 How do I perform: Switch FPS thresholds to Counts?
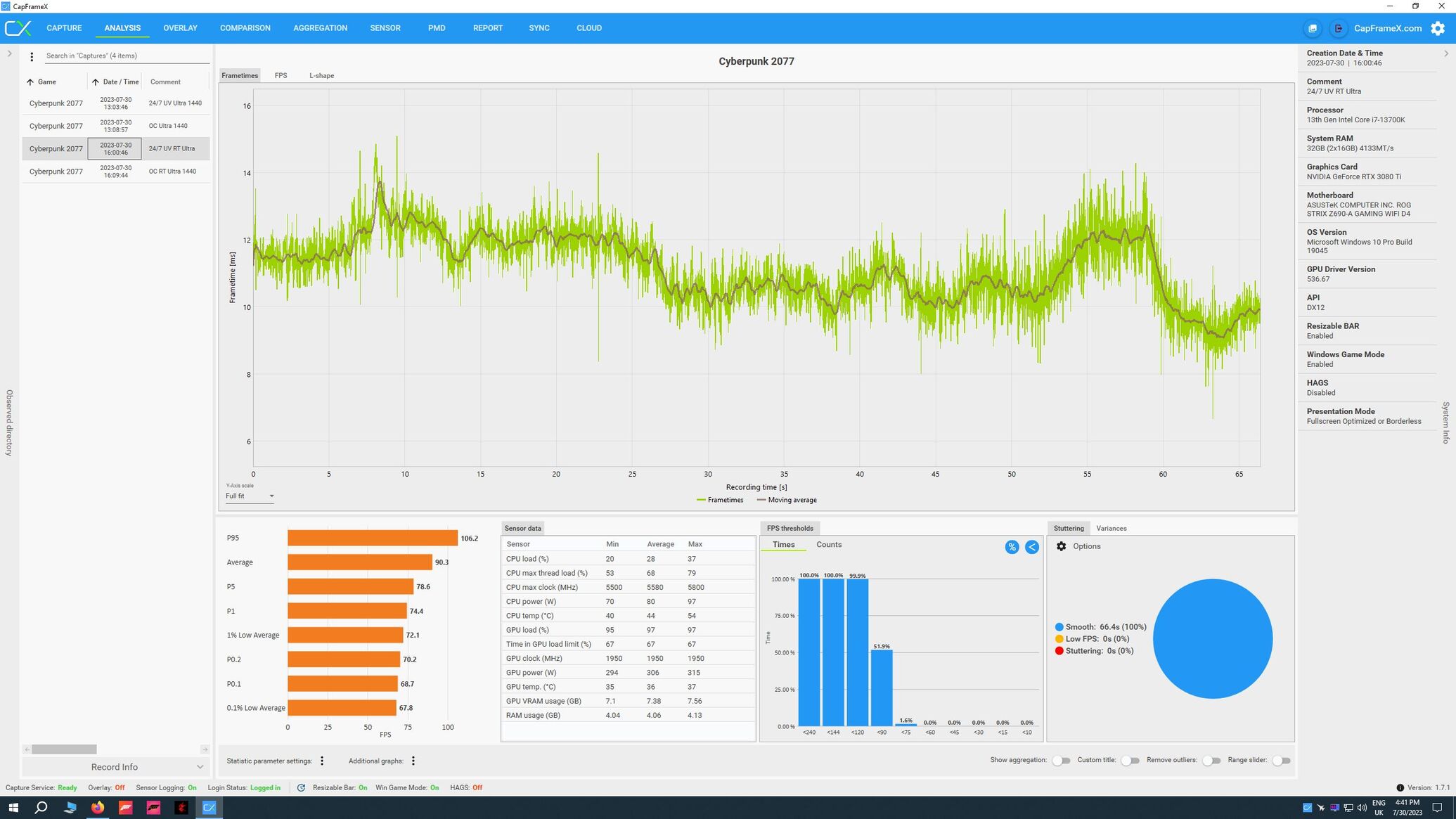(x=829, y=545)
